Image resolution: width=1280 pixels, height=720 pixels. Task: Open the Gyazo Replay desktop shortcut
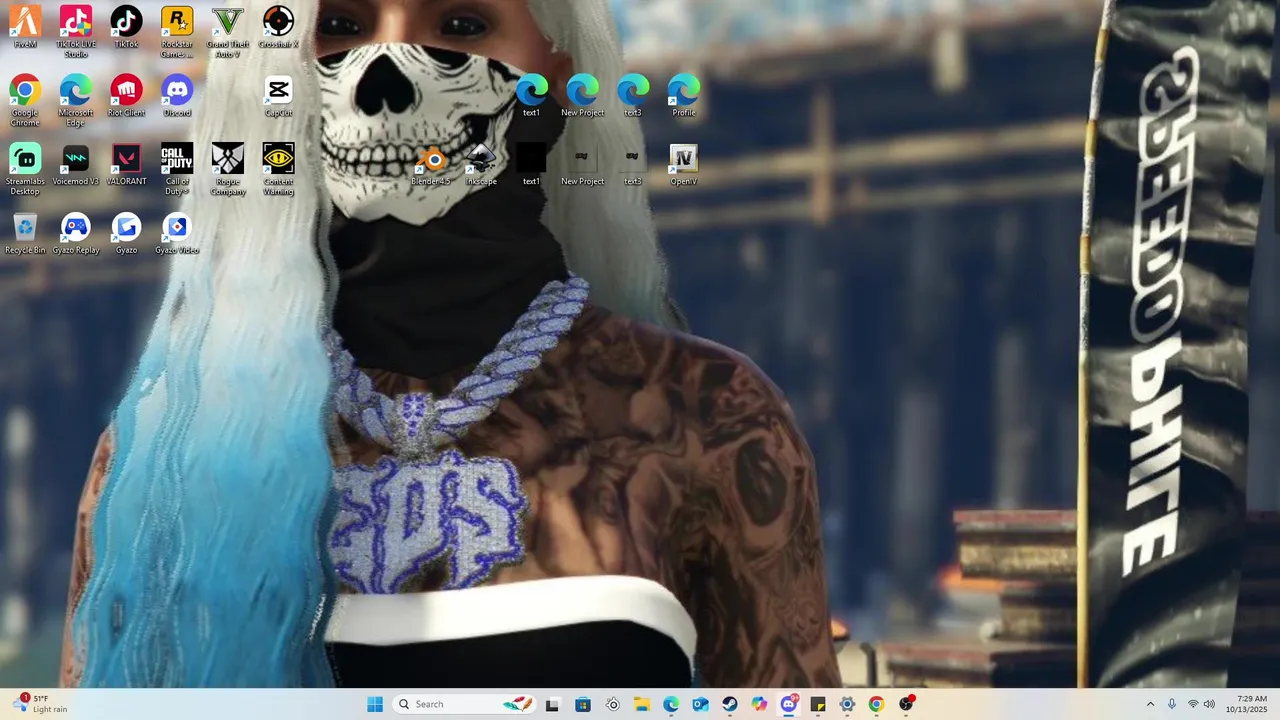point(76,234)
